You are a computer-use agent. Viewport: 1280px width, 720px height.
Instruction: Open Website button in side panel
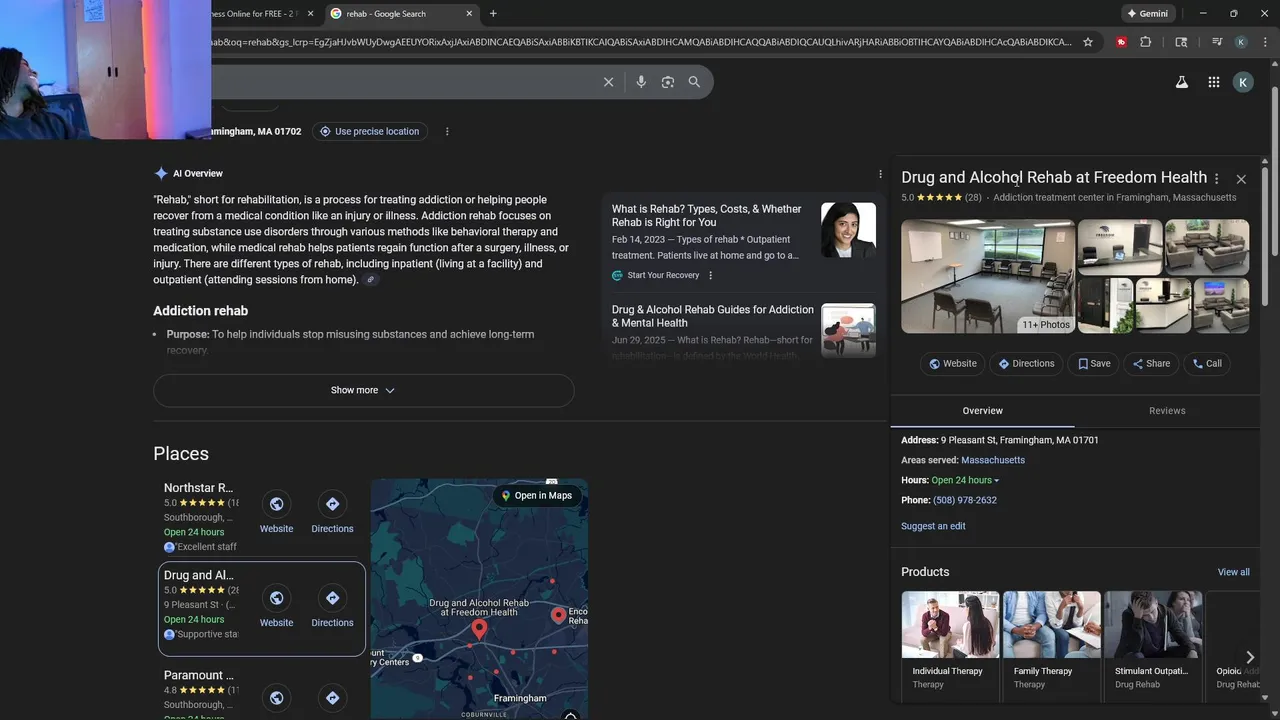point(952,363)
